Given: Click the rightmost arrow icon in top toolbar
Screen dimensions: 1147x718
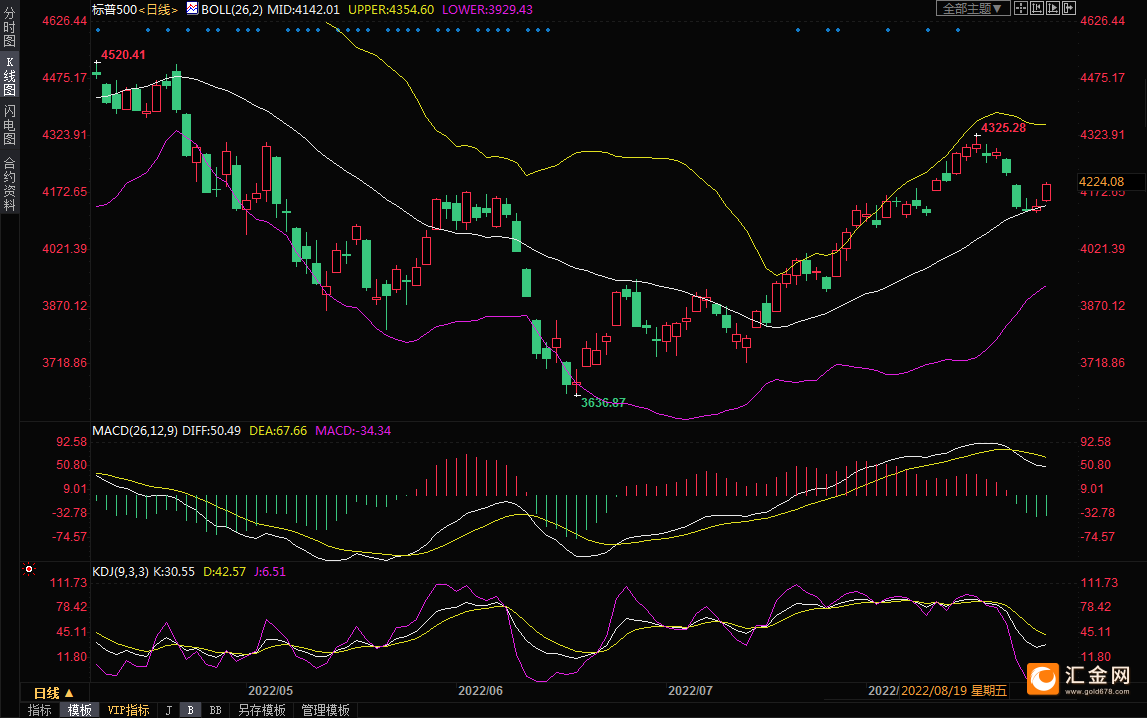Looking at the screenshot, I should 1069,8.
